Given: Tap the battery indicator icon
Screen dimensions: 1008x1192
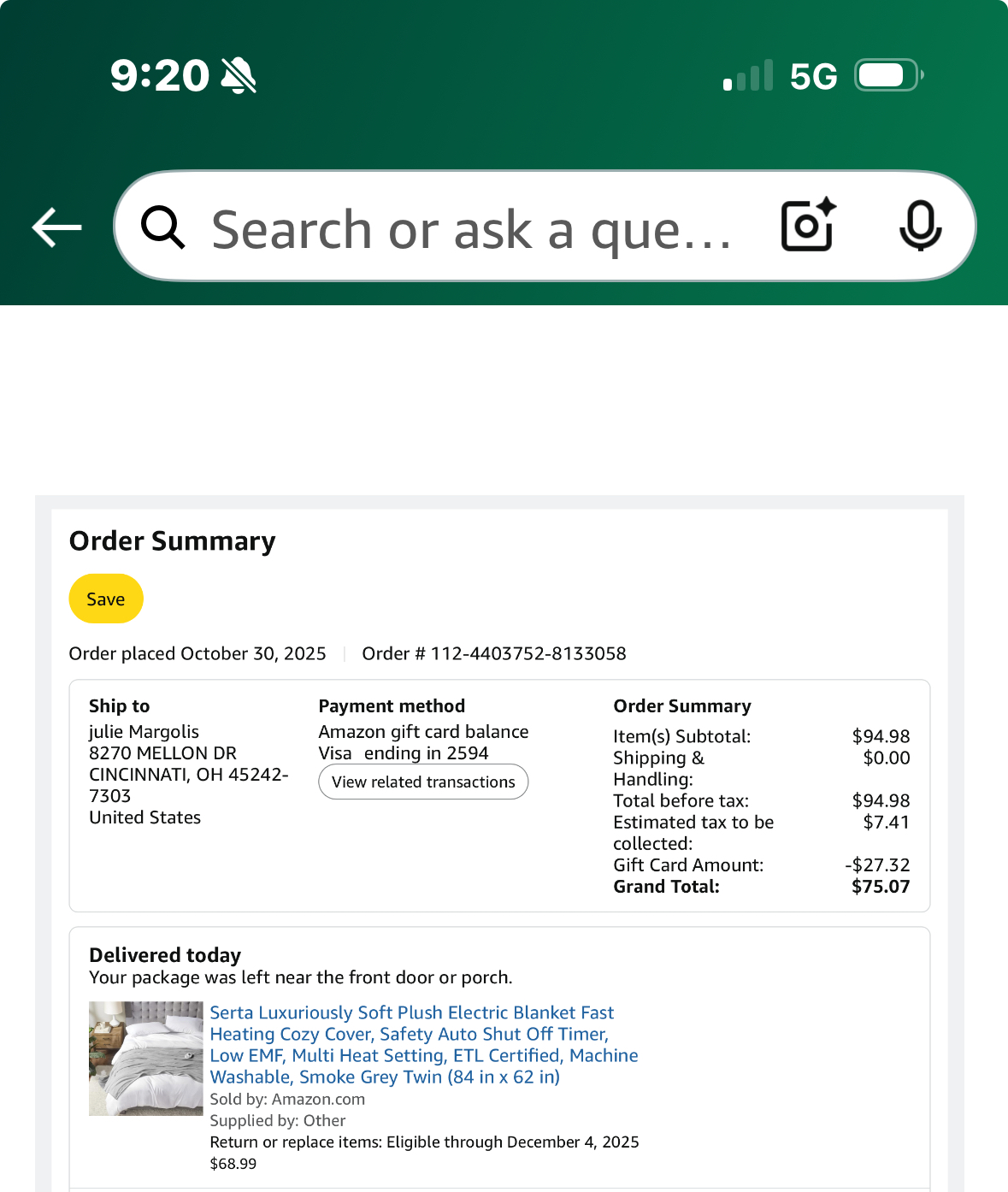Looking at the screenshot, I should pos(889,75).
